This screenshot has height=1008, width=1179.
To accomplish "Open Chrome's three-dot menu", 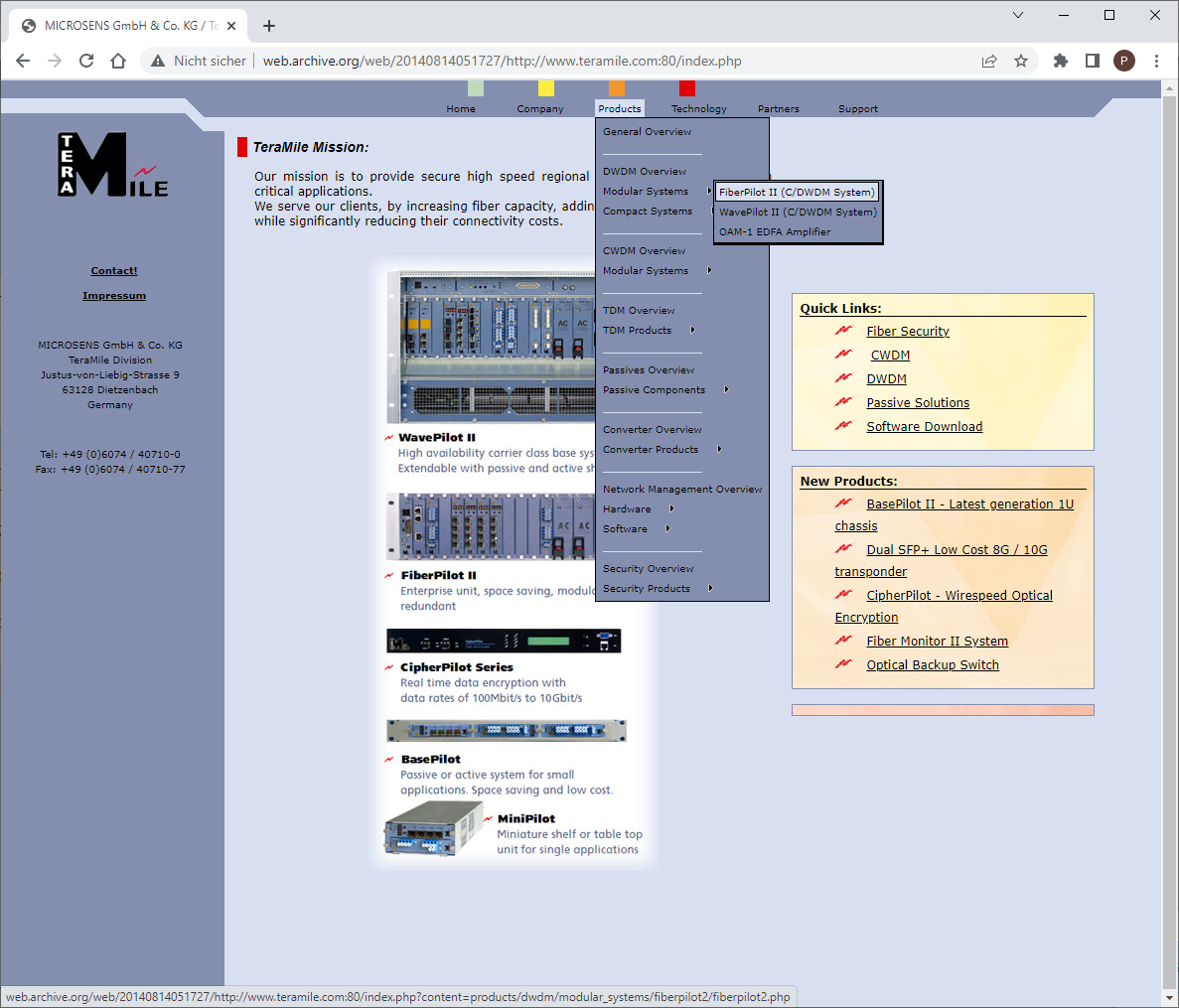I will coord(1156,61).
